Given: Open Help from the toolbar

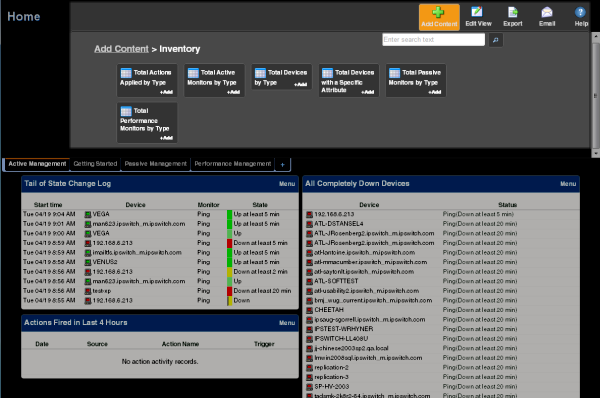Looking at the screenshot, I should [x=581, y=17].
